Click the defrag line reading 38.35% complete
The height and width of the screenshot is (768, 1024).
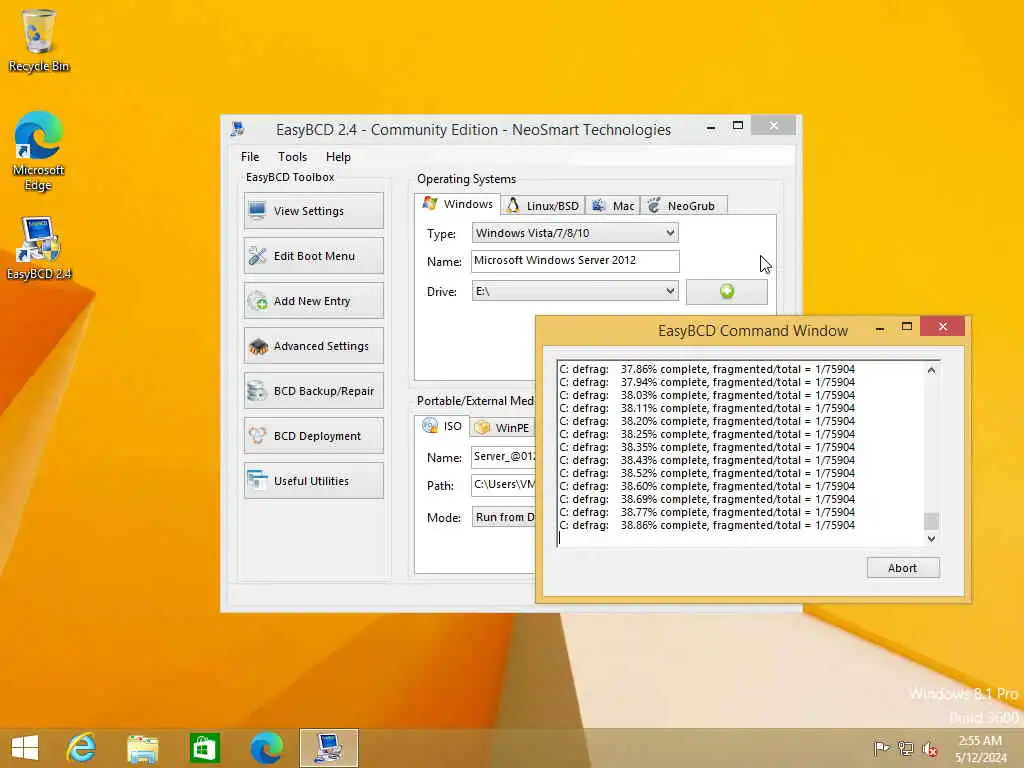[707, 447]
